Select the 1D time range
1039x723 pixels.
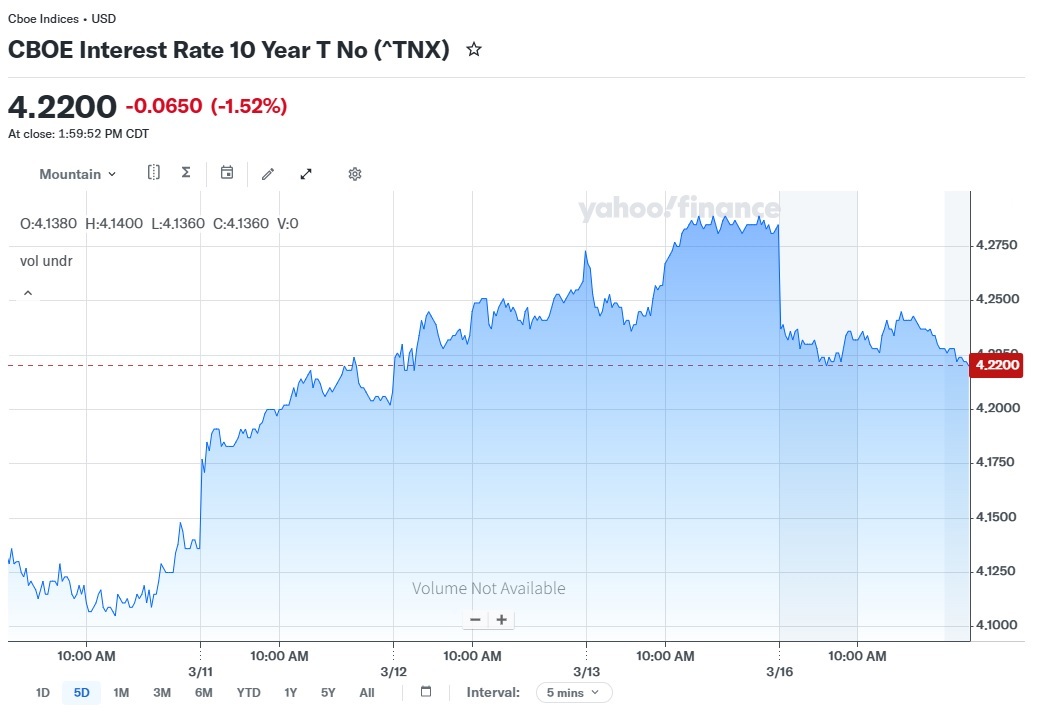tap(43, 692)
